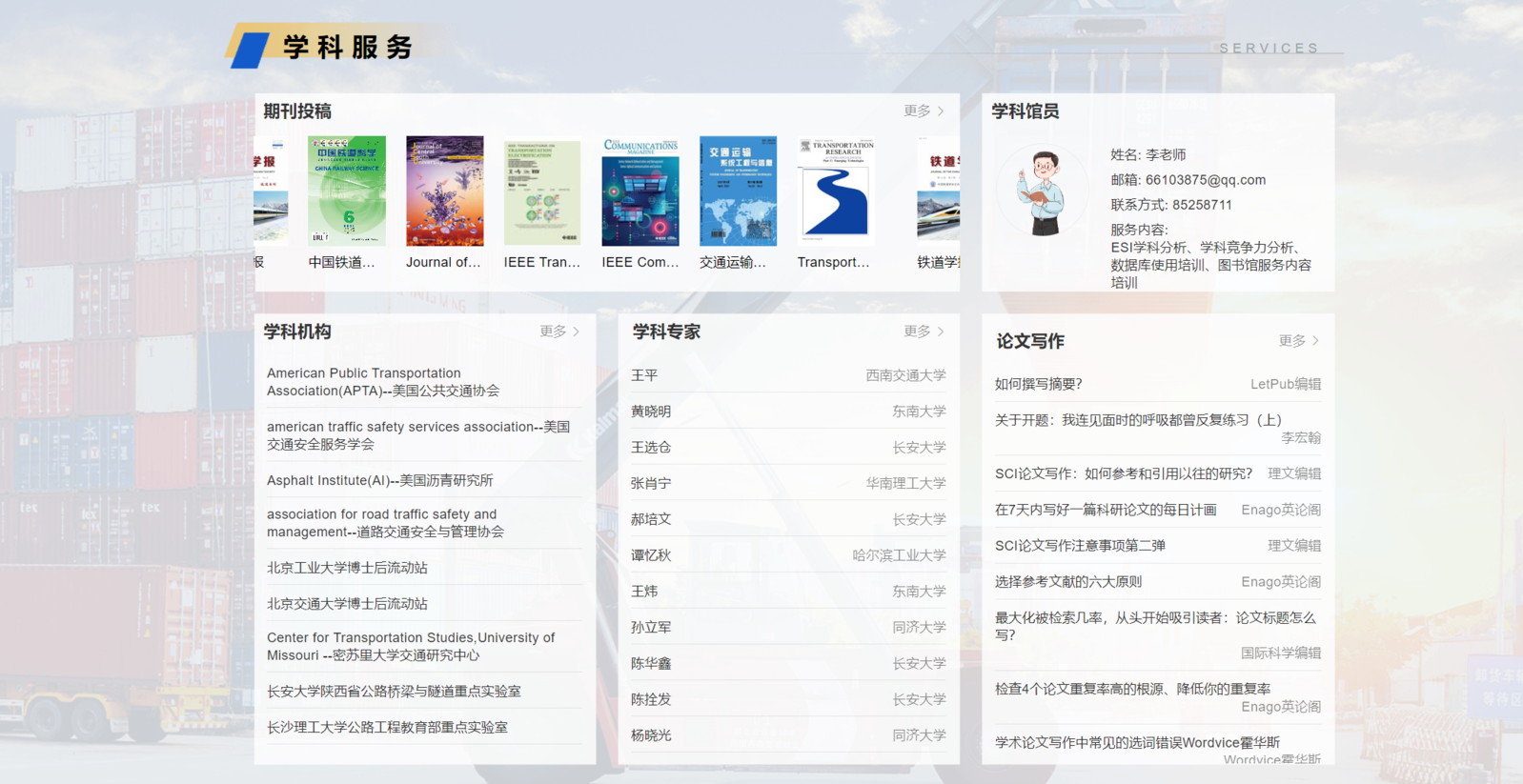Select expert 谭忆秋 from 哈尔滨工业大学
Image resolution: width=1523 pixels, height=784 pixels.
(651, 555)
